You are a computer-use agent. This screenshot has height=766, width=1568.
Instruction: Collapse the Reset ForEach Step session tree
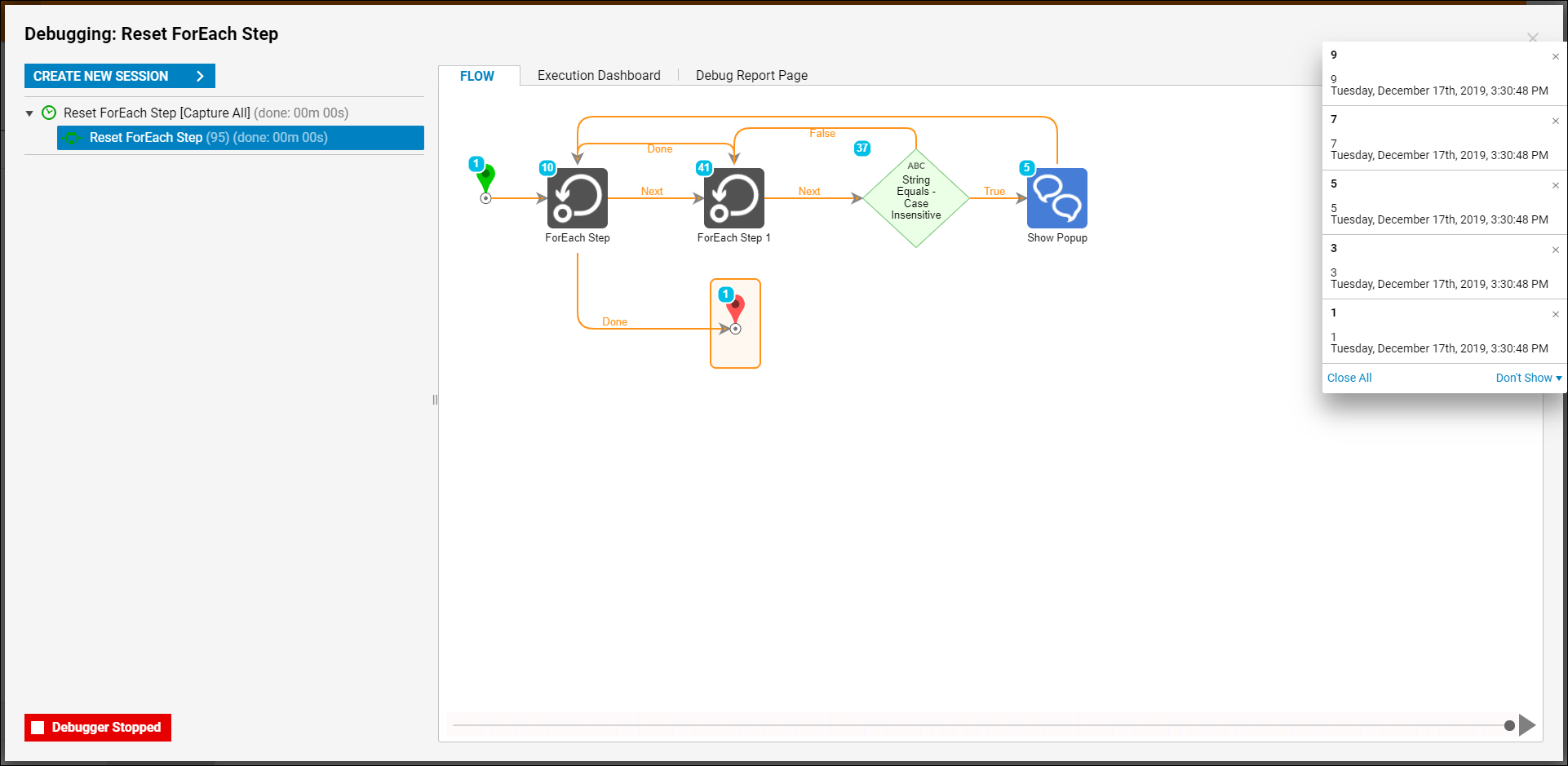point(29,113)
